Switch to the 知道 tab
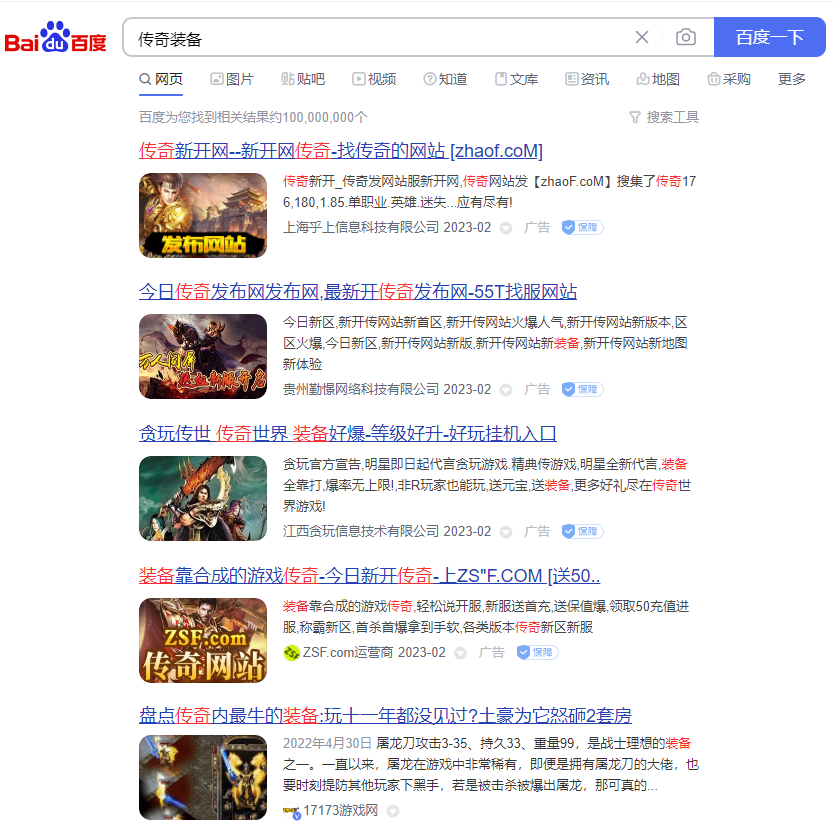Screen dimensions: 833x833 (445, 80)
